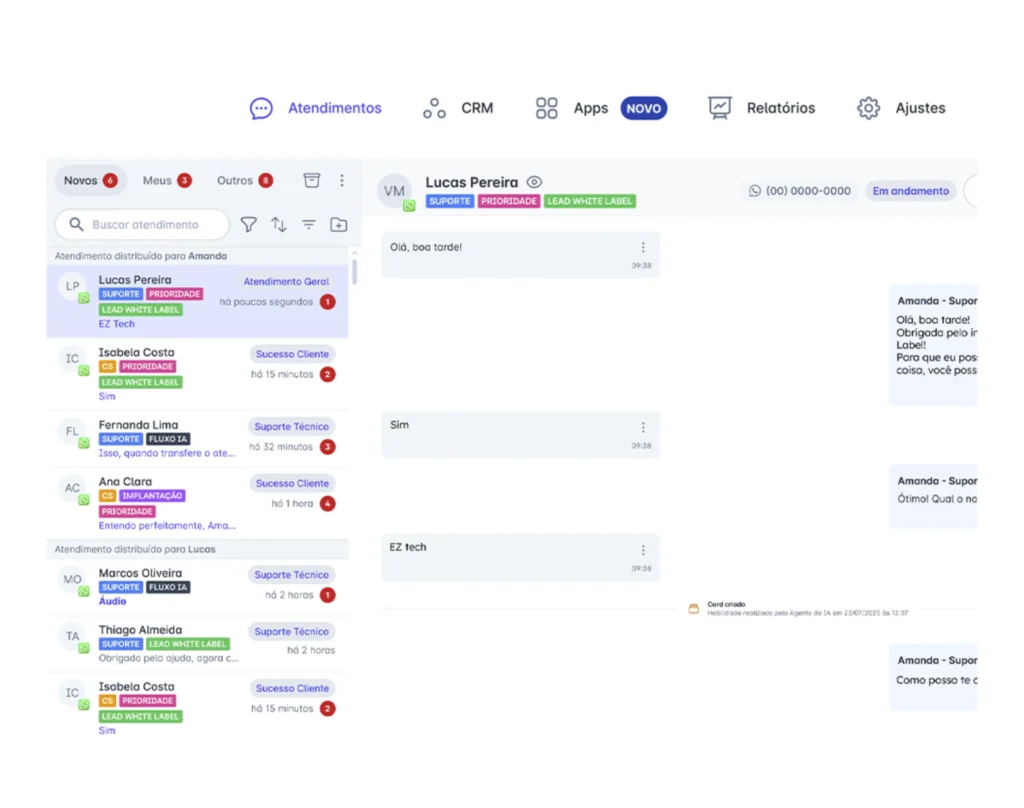Open the list options three-dot menu

(342, 180)
